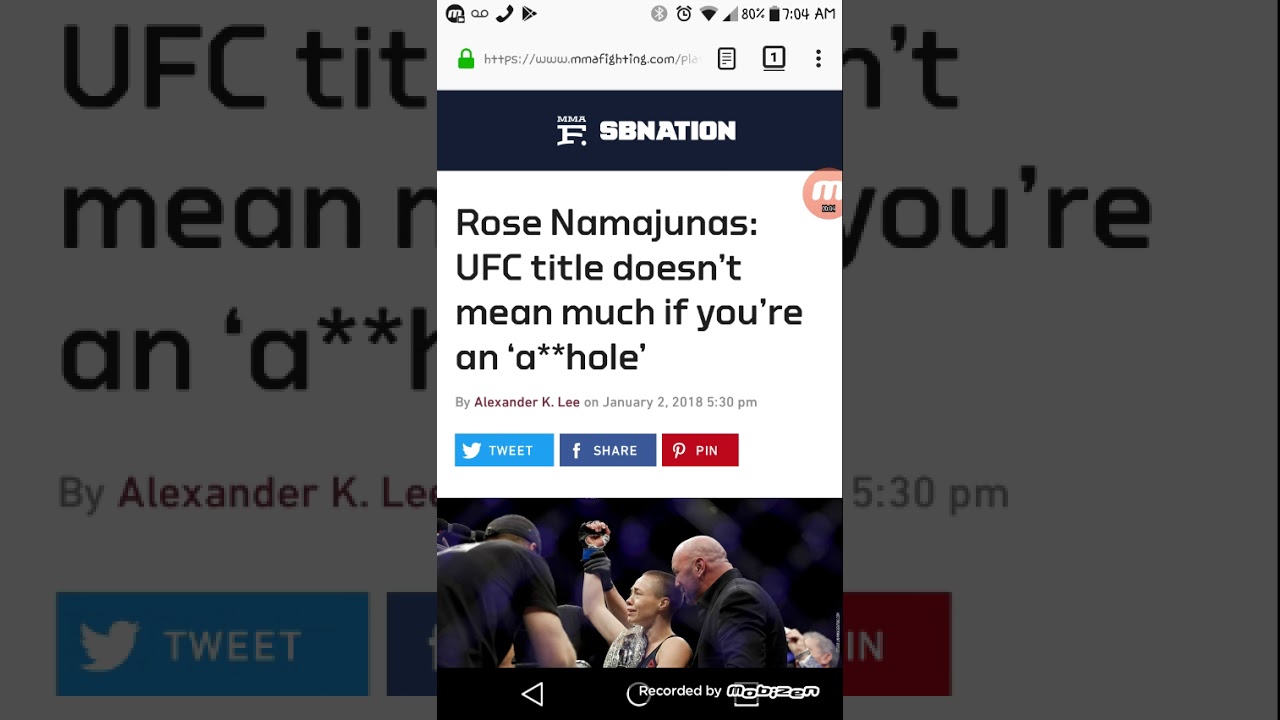Tap the reader mode page icon
Image resolution: width=1280 pixels, height=720 pixels.
pos(727,59)
